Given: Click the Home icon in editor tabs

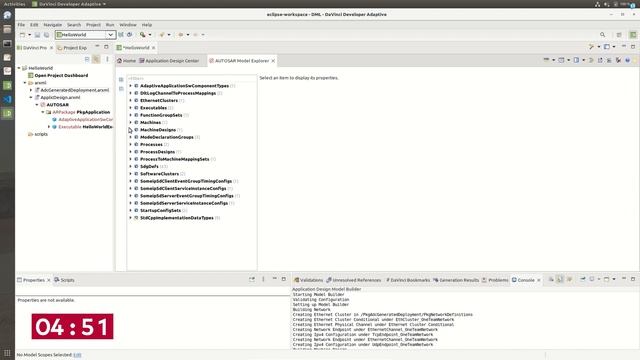Looking at the screenshot, I should tap(120, 60).
